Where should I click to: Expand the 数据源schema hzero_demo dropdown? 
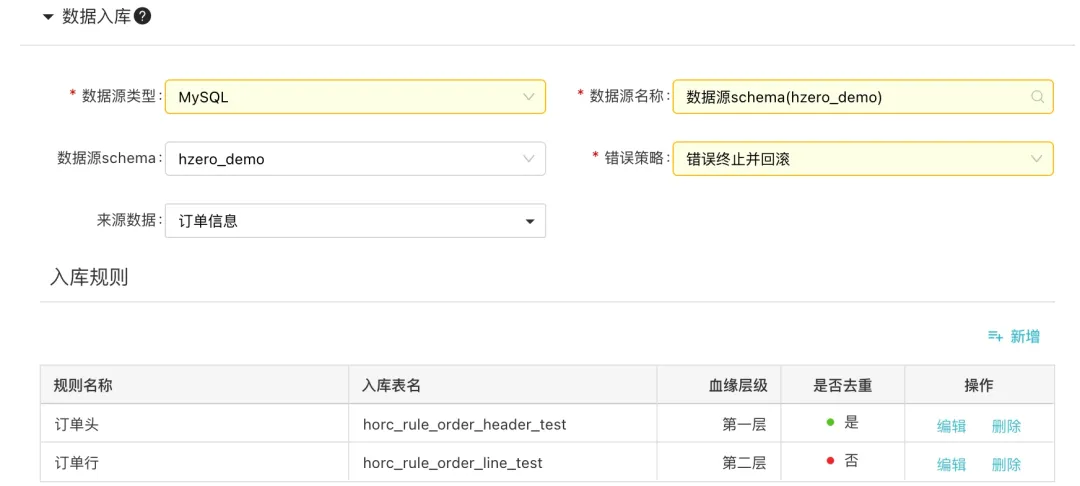click(355, 159)
